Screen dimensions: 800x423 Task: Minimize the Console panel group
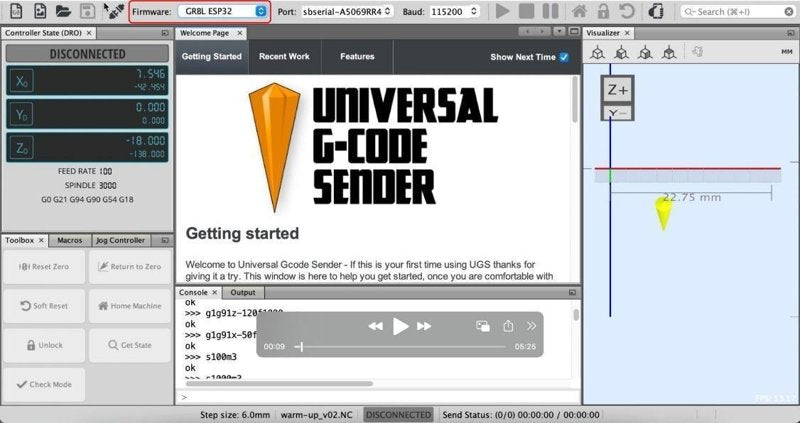click(x=572, y=292)
